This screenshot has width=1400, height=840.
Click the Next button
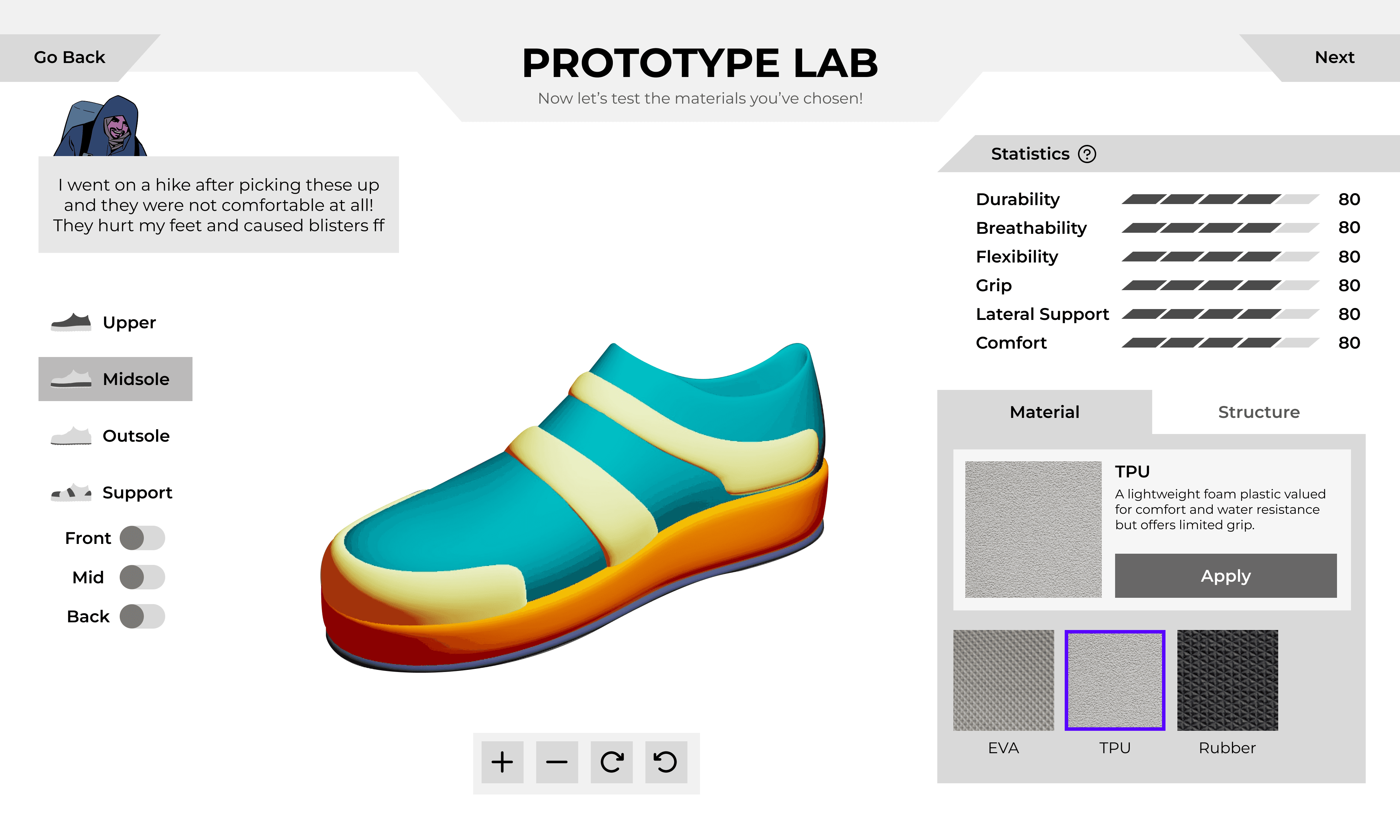pyautogui.click(x=1334, y=57)
